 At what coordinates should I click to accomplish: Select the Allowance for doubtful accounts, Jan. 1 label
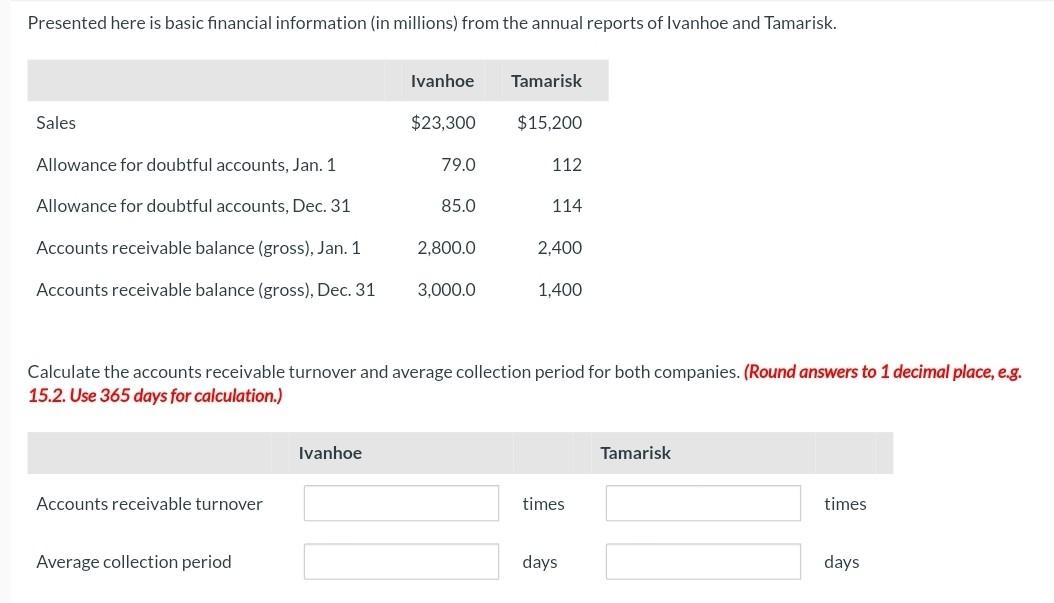(185, 164)
